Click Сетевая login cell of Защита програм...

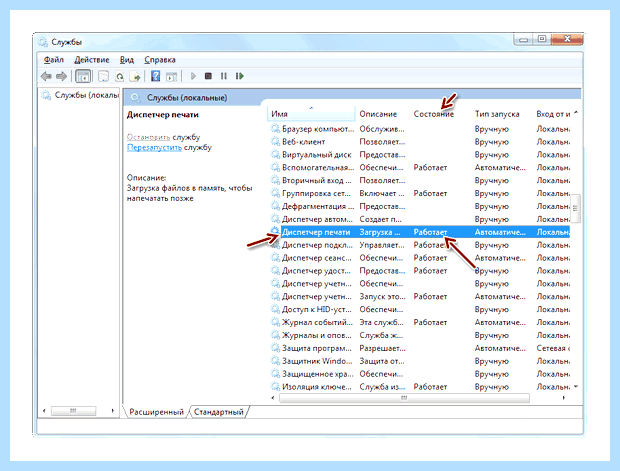point(553,348)
